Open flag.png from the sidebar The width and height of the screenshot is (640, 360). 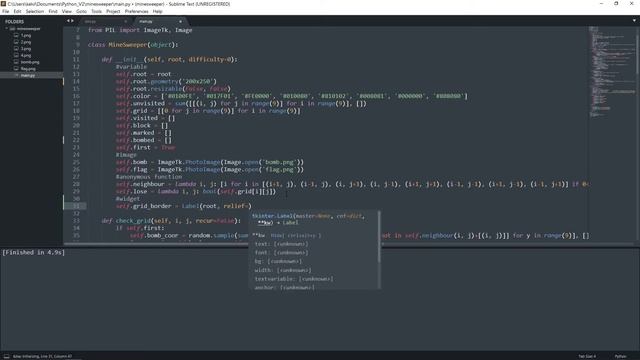tap(28, 69)
